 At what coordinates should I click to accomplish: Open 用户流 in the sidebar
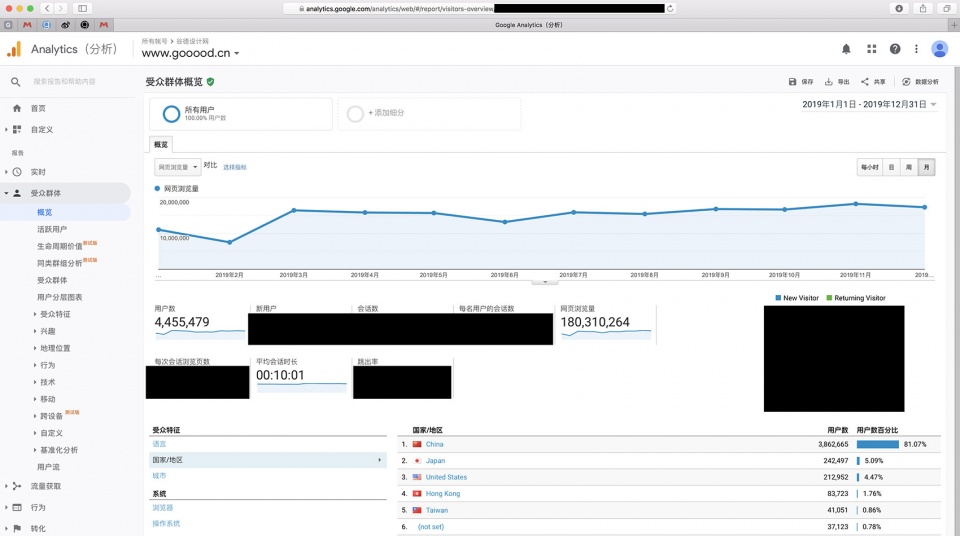48,467
